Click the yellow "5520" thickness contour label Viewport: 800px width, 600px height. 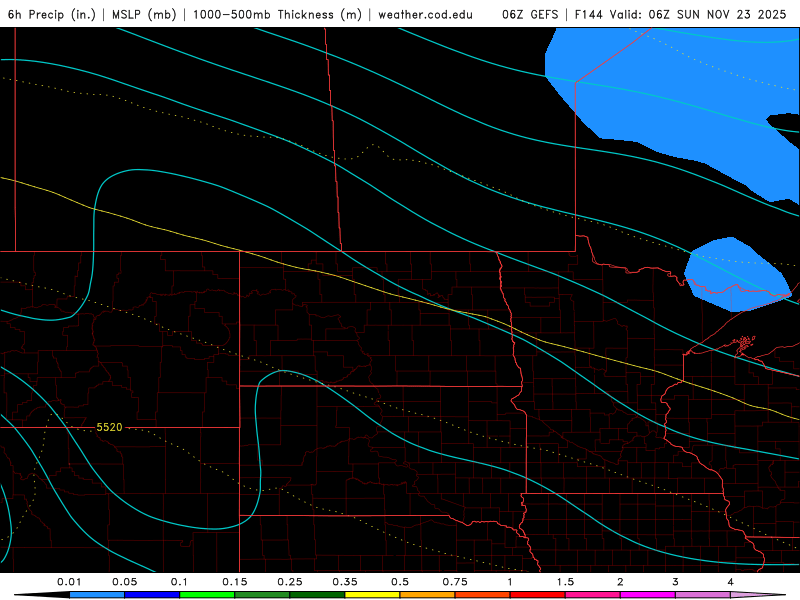point(109,427)
